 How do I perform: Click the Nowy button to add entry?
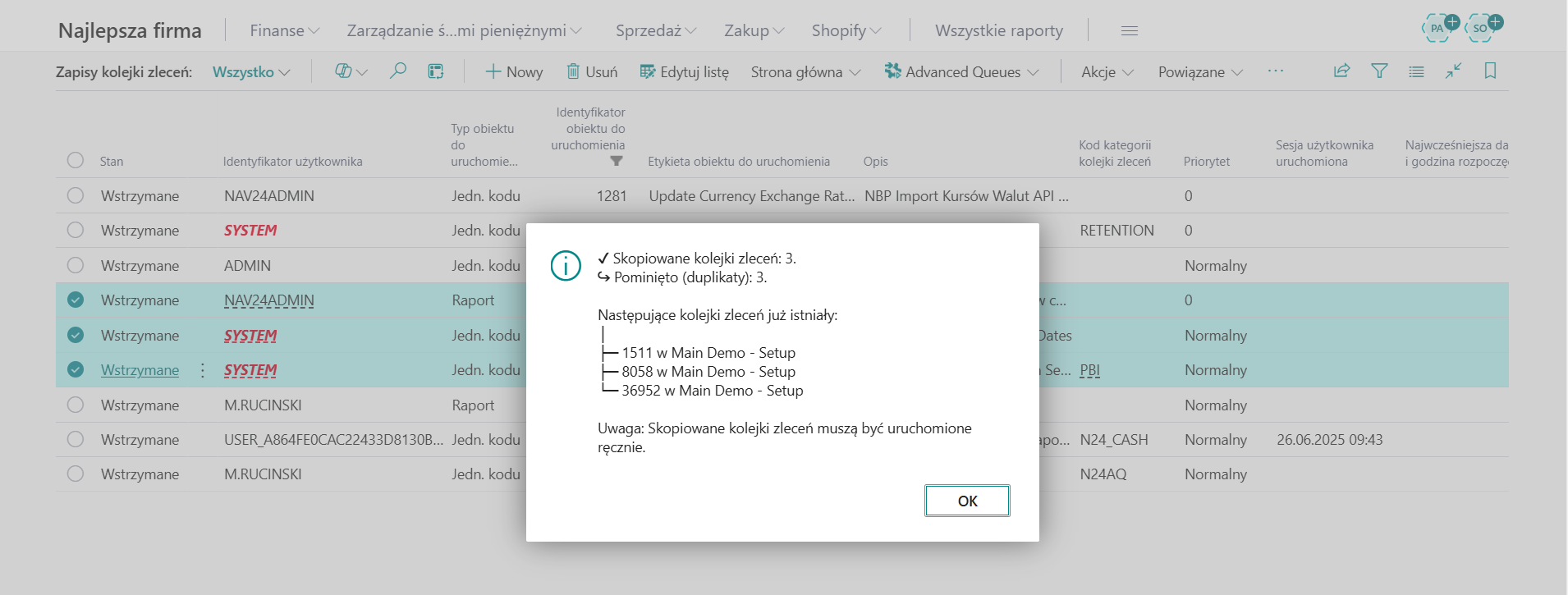click(514, 72)
